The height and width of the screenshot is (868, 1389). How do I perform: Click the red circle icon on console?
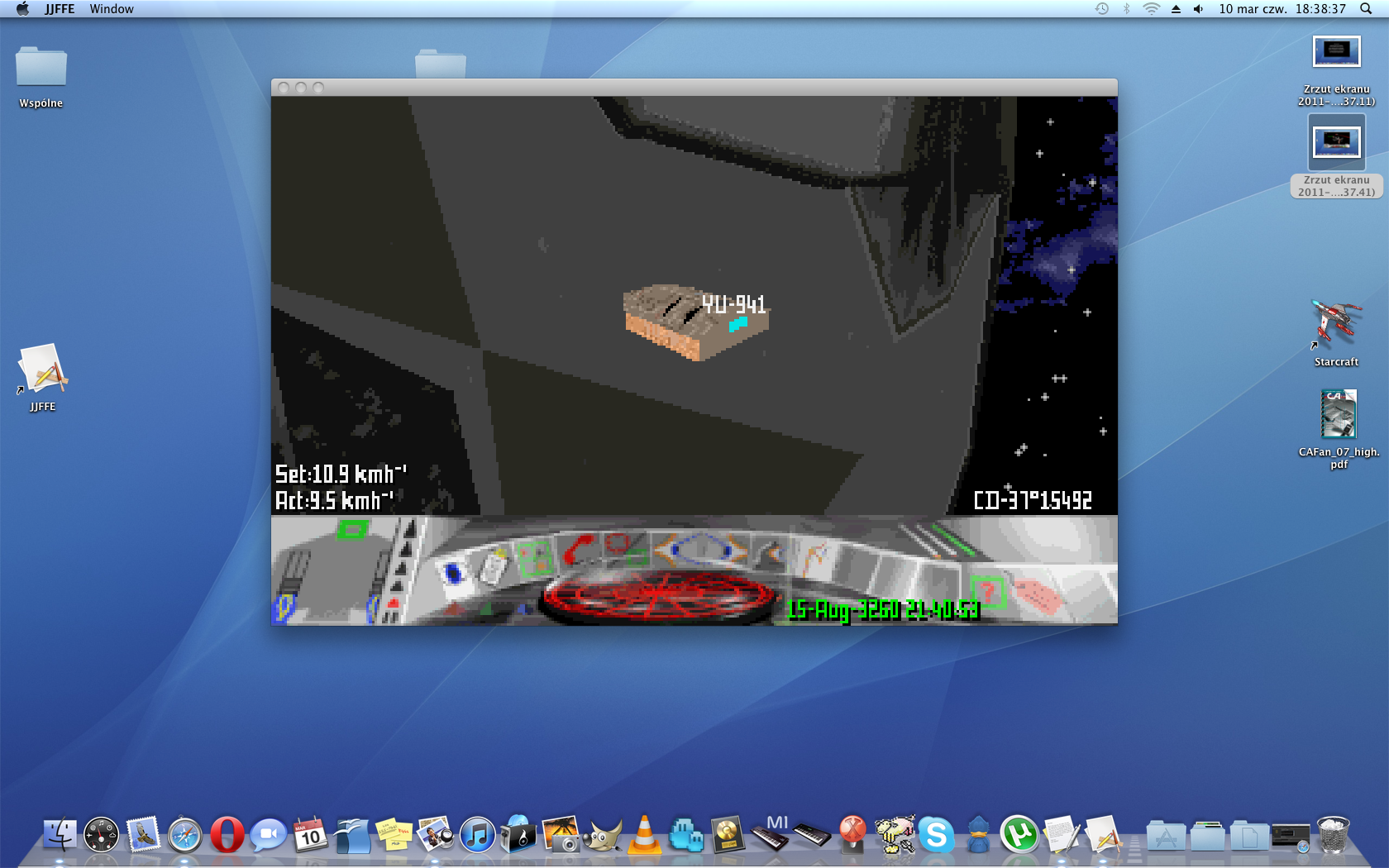click(x=617, y=545)
